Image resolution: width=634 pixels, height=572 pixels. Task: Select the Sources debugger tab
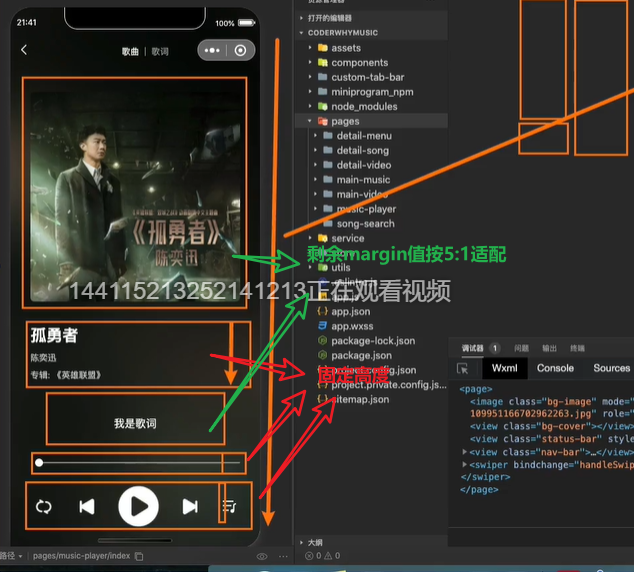click(611, 368)
